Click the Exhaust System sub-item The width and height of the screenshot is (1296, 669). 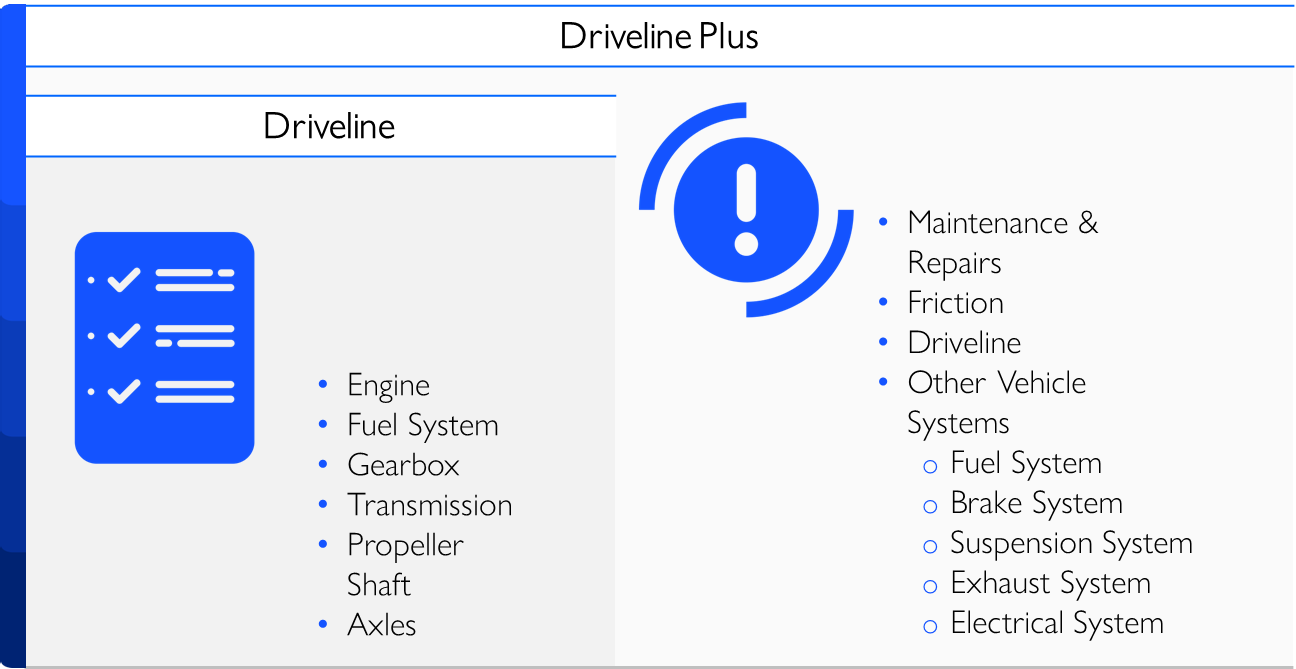1050,583
